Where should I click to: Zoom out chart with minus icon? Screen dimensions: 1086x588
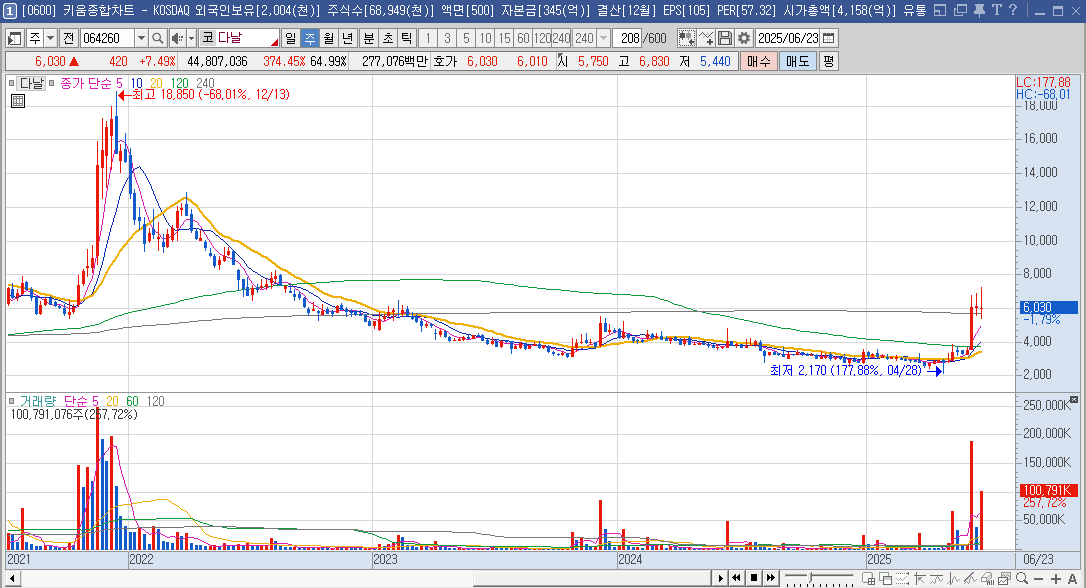1038,579
